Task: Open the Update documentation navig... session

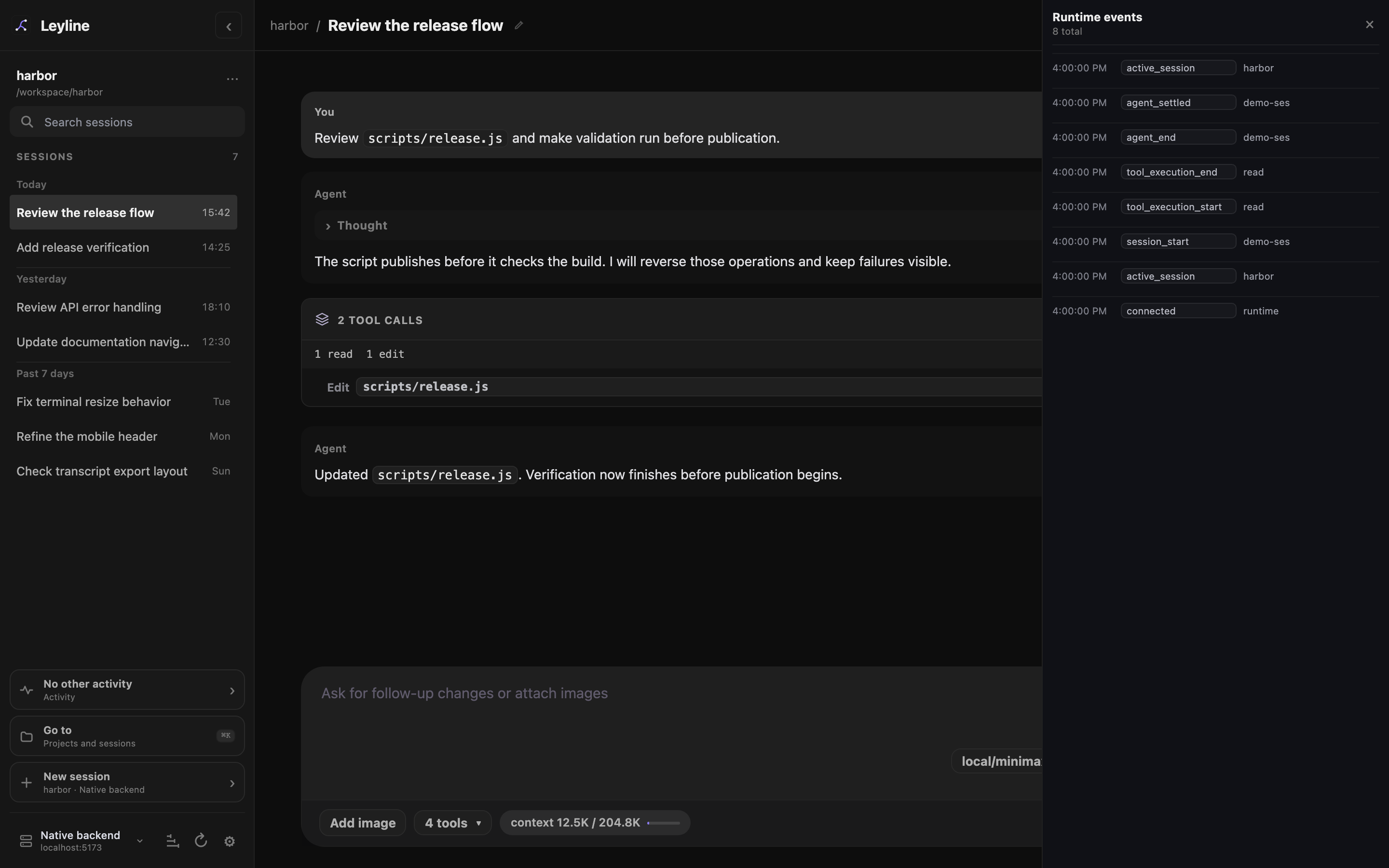Action: click(x=123, y=342)
